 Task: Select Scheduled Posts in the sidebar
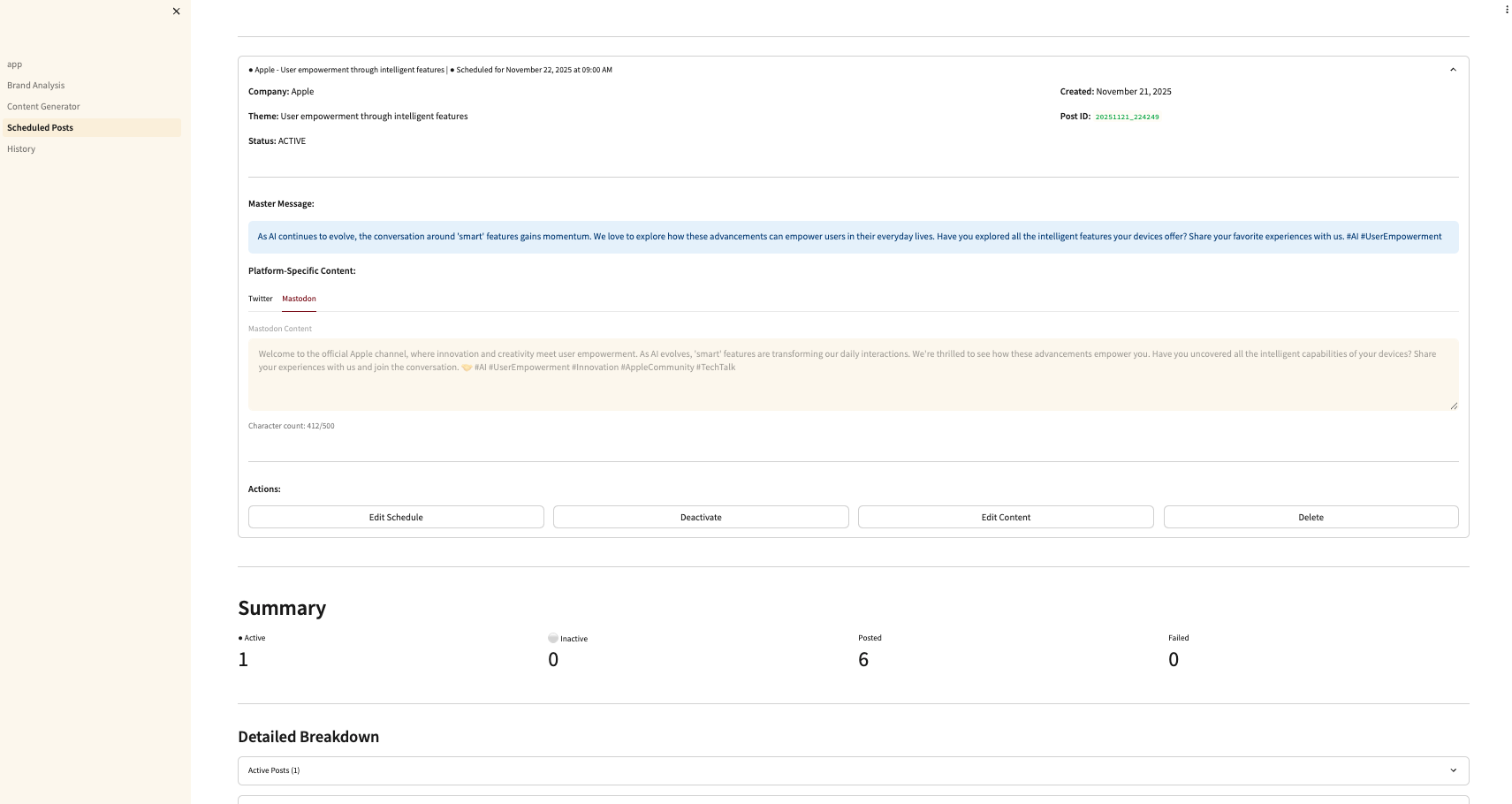(x=41, y=128)
